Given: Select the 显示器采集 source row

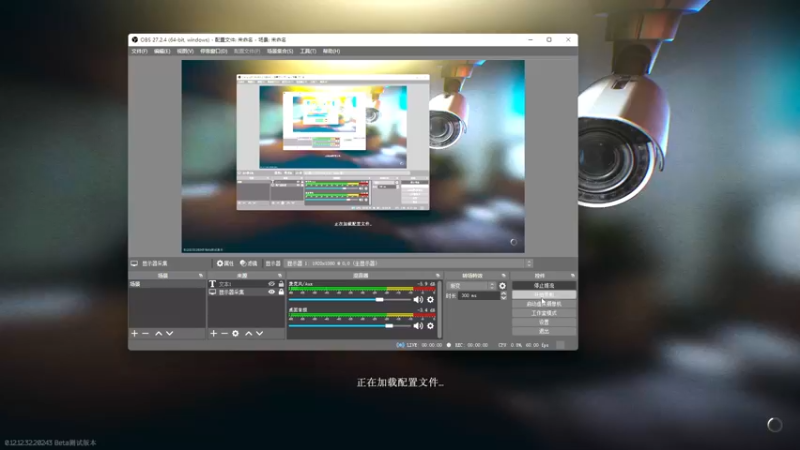Looking at the screenshot, I should (x=246, y=292).
